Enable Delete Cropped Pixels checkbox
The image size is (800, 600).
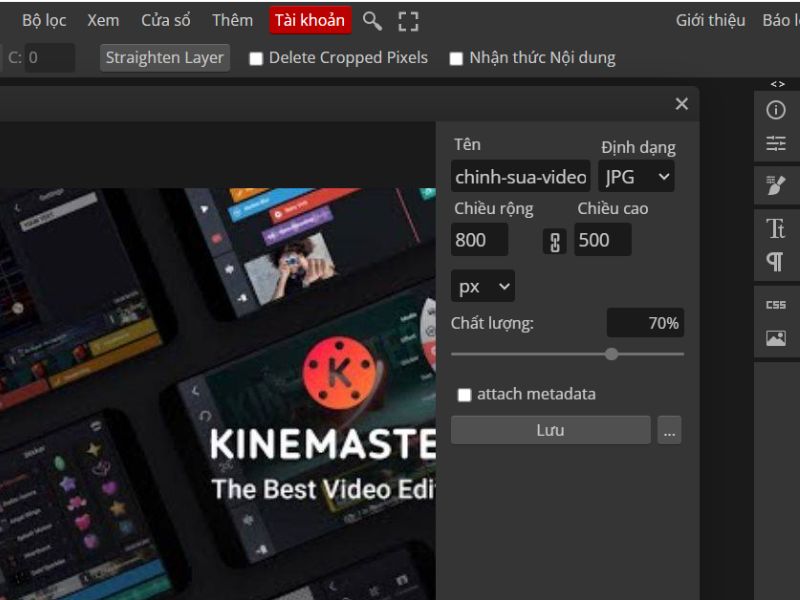coord(256,59)
